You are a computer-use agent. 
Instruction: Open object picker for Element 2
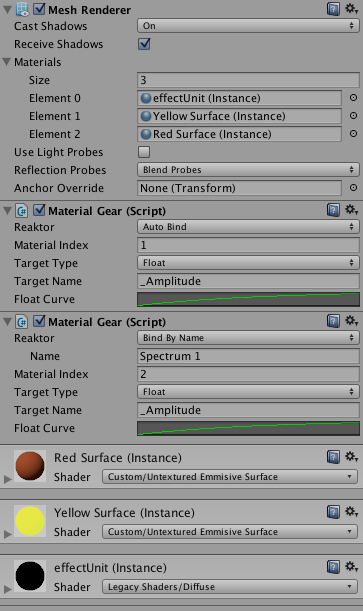click(x=353, y=134)
